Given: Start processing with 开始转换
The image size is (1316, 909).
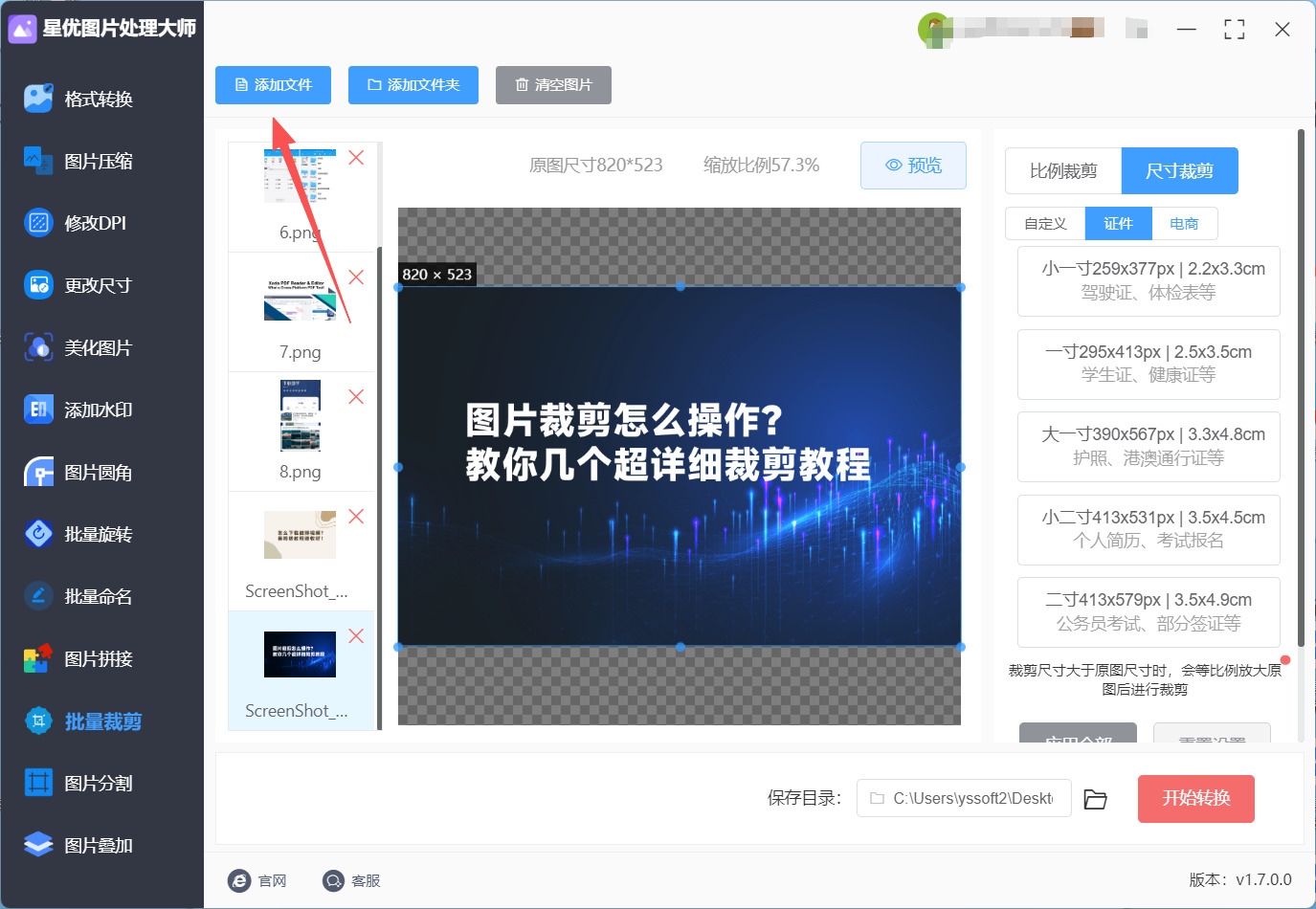Looking at the screenshot, I should [x=1196, y=799].
